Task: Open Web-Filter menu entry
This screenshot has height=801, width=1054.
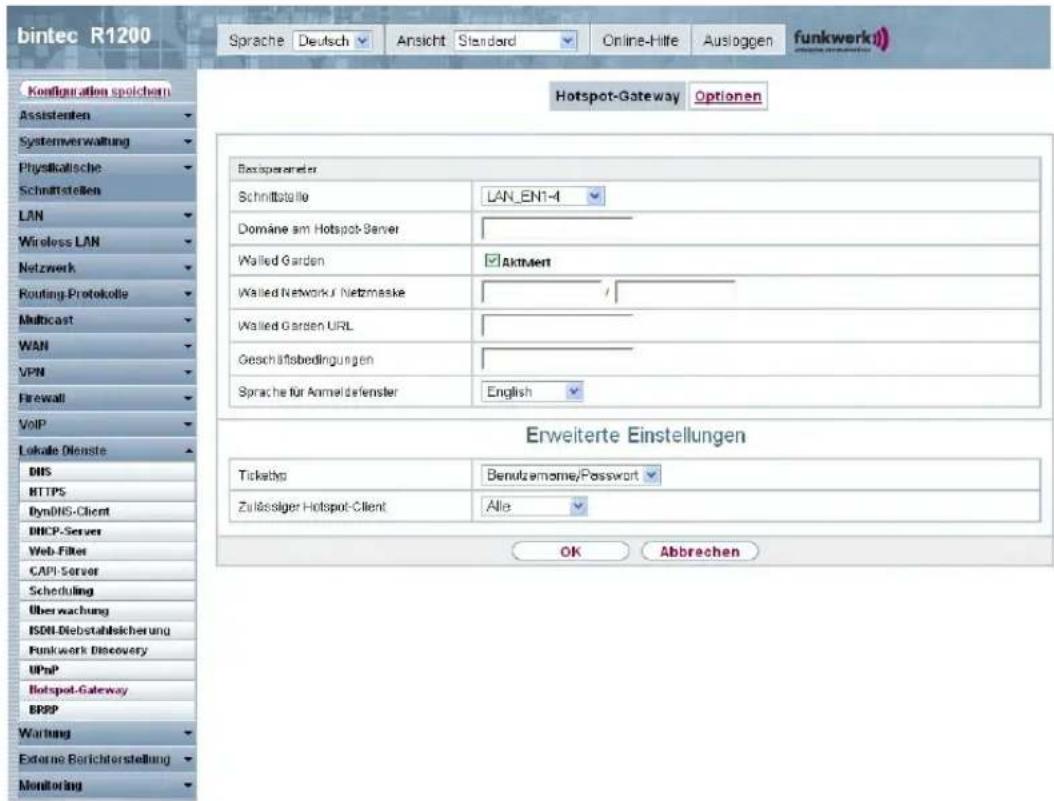Action: pyautogui.click(x=108, y=551)
